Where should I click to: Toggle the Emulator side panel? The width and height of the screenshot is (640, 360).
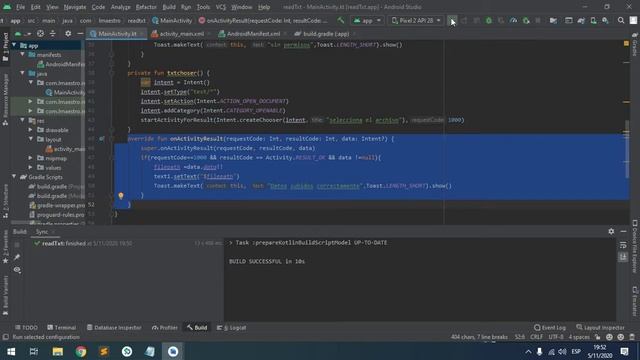point(635,301)
